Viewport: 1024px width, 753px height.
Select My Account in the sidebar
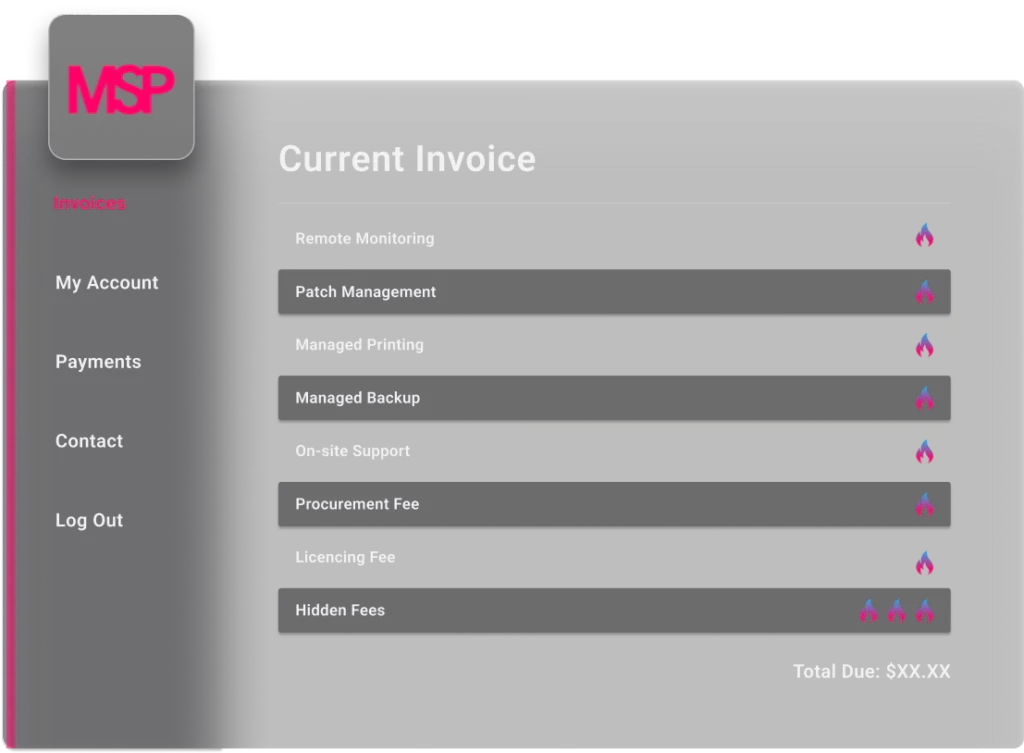click(106, 283)
